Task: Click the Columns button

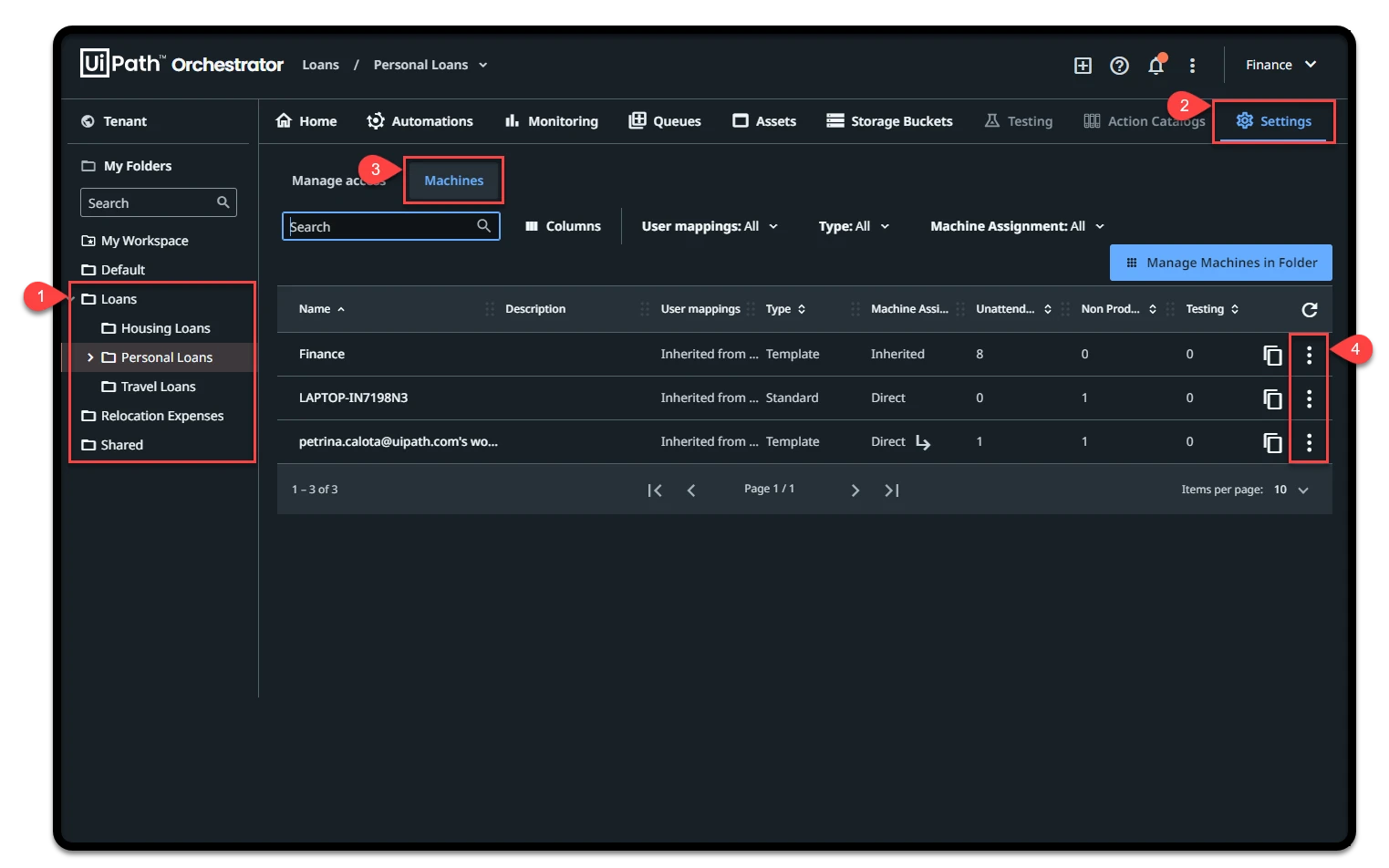Action: tap(563, 226)
